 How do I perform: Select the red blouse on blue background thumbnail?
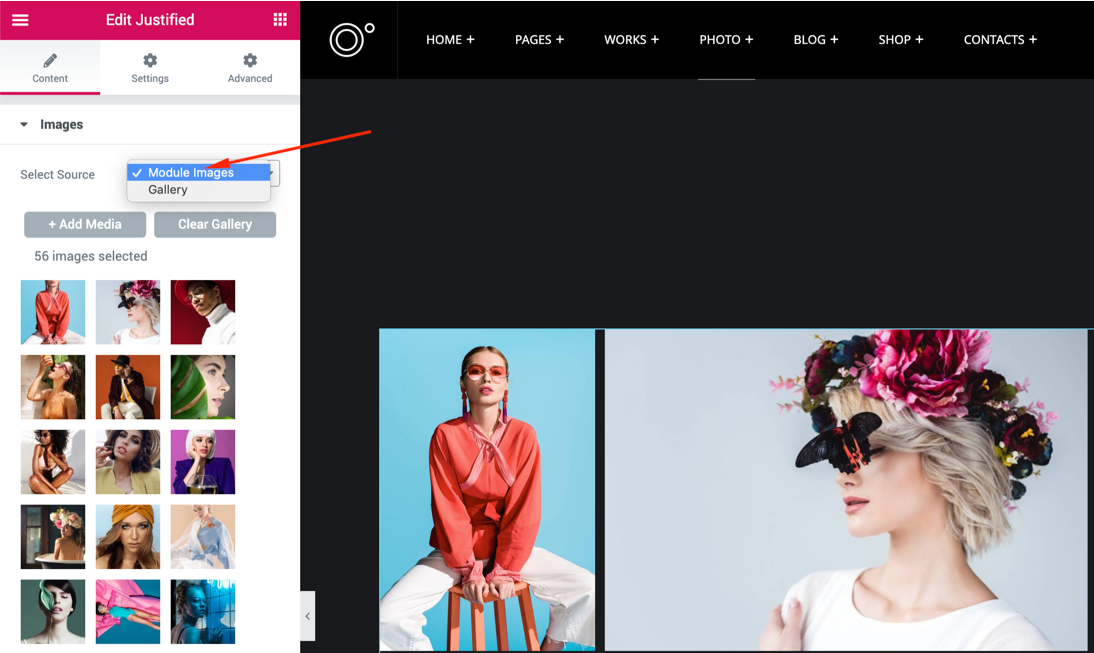[53, 312]
